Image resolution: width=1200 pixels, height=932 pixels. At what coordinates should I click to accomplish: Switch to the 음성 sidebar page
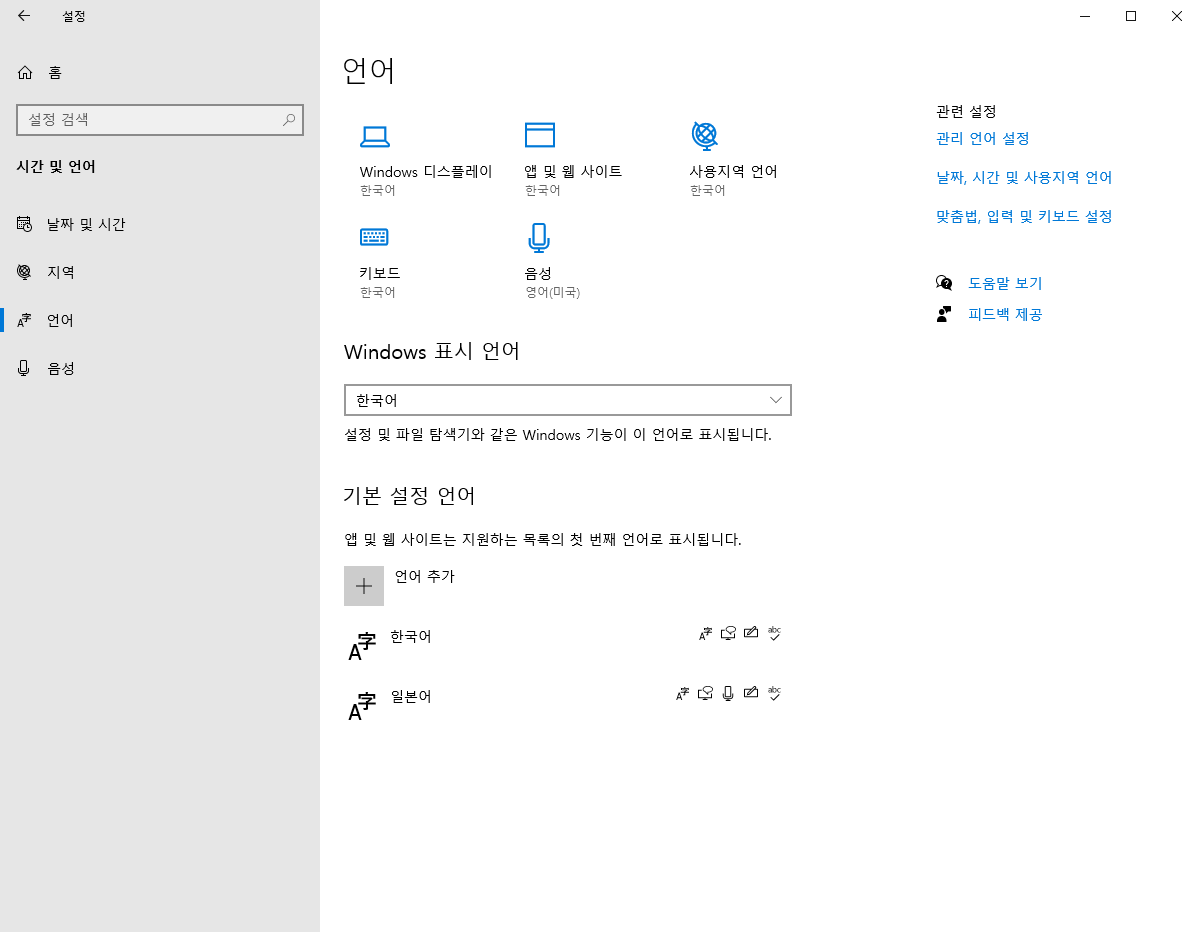click(160, 368)
